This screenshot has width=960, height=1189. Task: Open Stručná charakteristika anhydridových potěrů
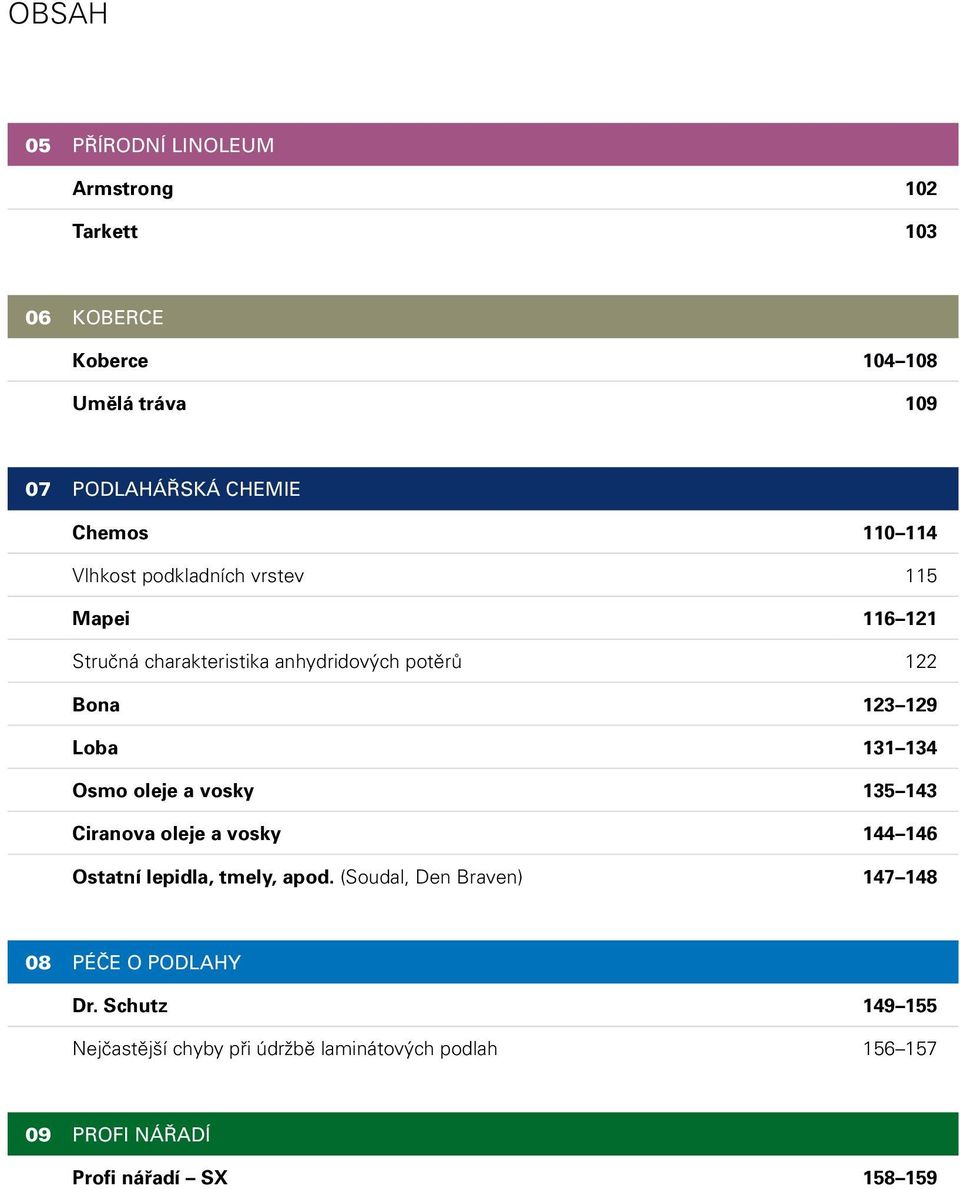(483, 661)
